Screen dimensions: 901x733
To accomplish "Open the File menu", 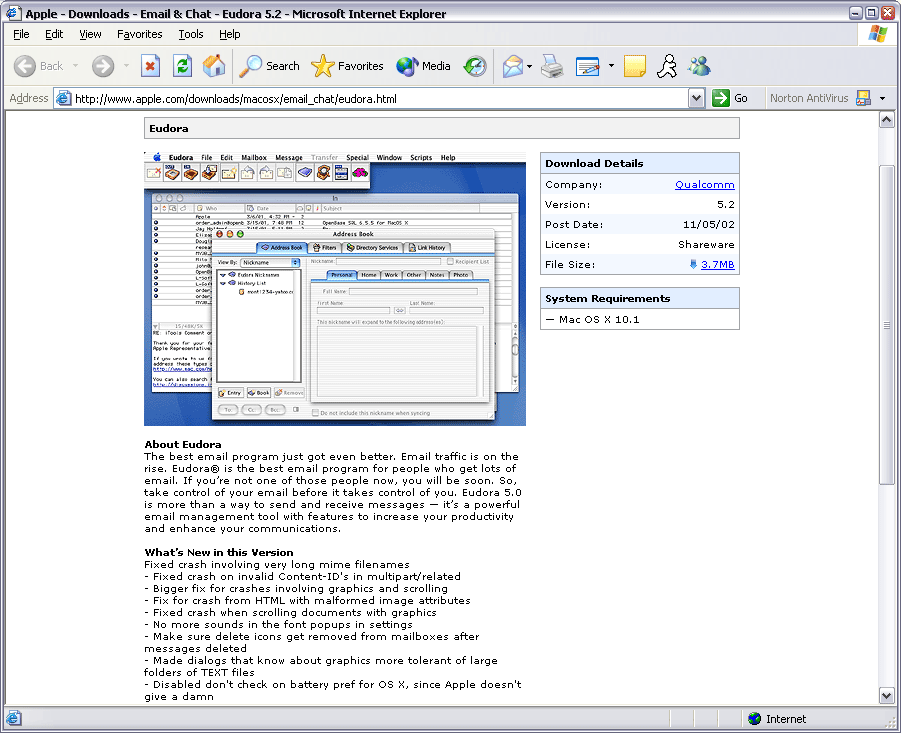I will [21, 34].
